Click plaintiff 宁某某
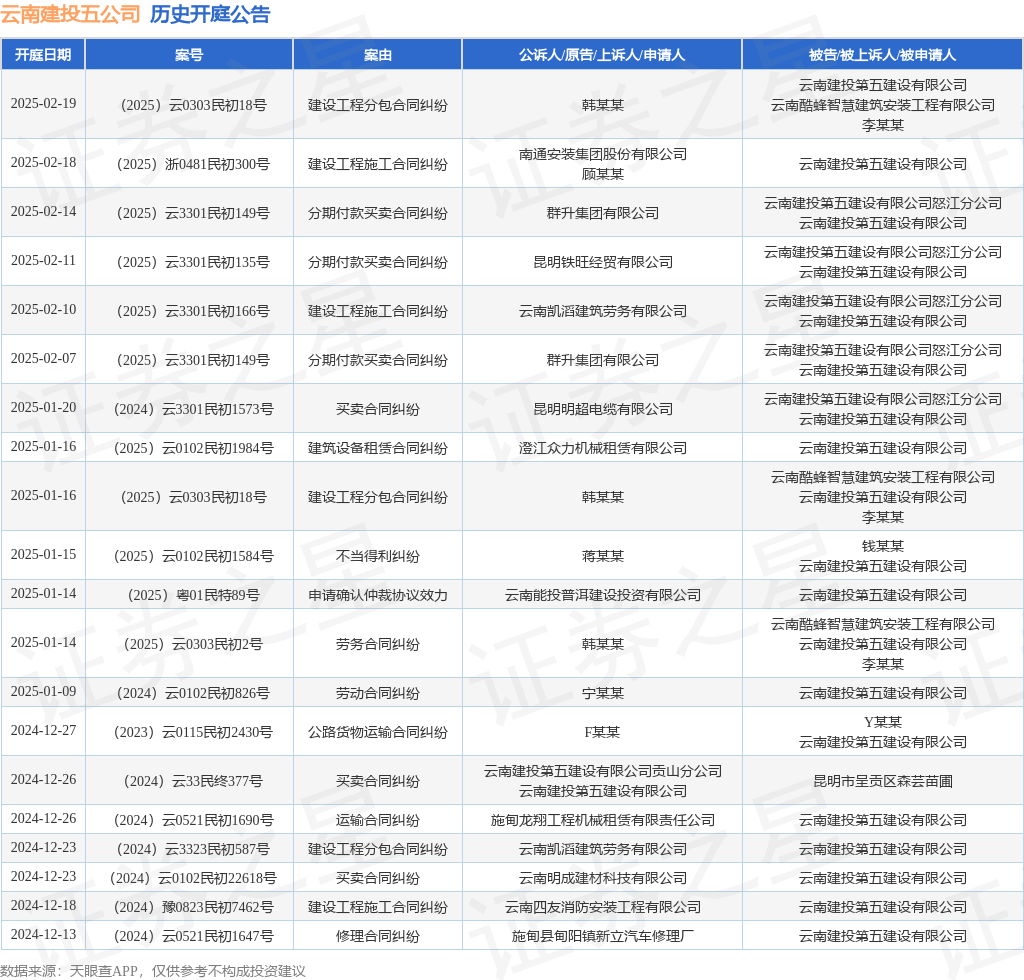Screen dimensions: 1024x980 click(602, 693)
